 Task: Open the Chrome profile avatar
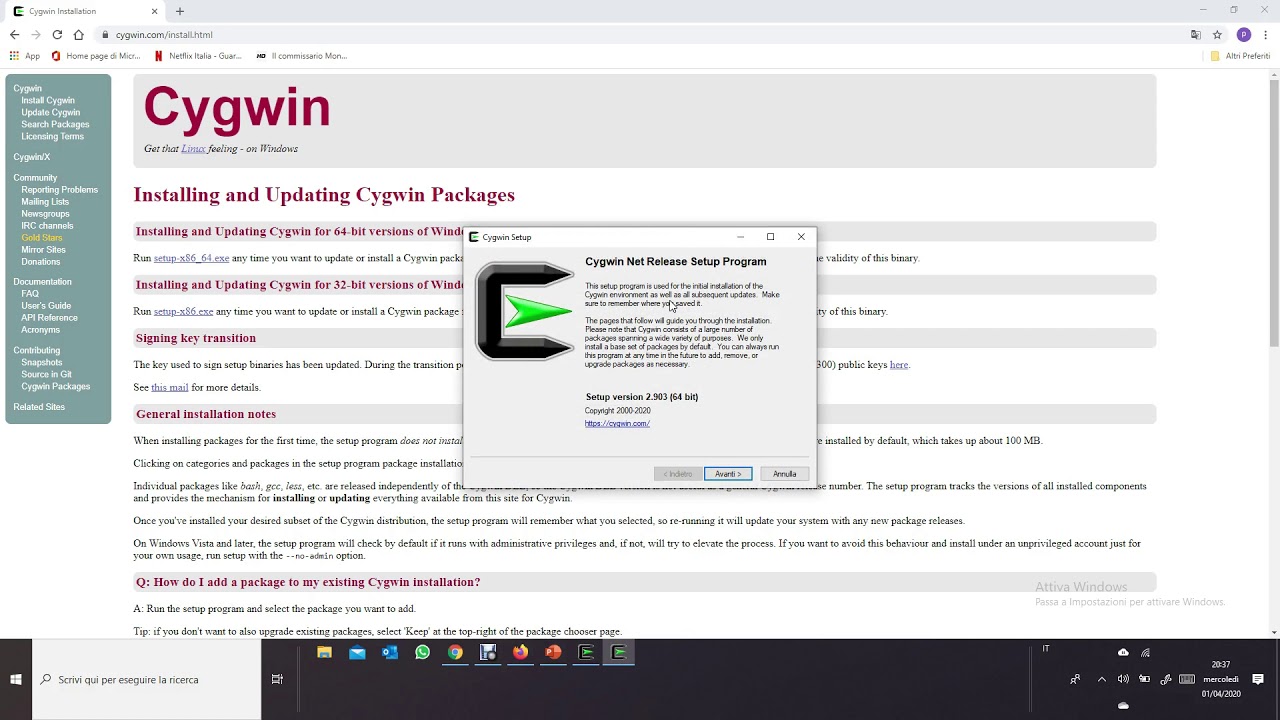pyautogui.click(x=1244, y=34)
